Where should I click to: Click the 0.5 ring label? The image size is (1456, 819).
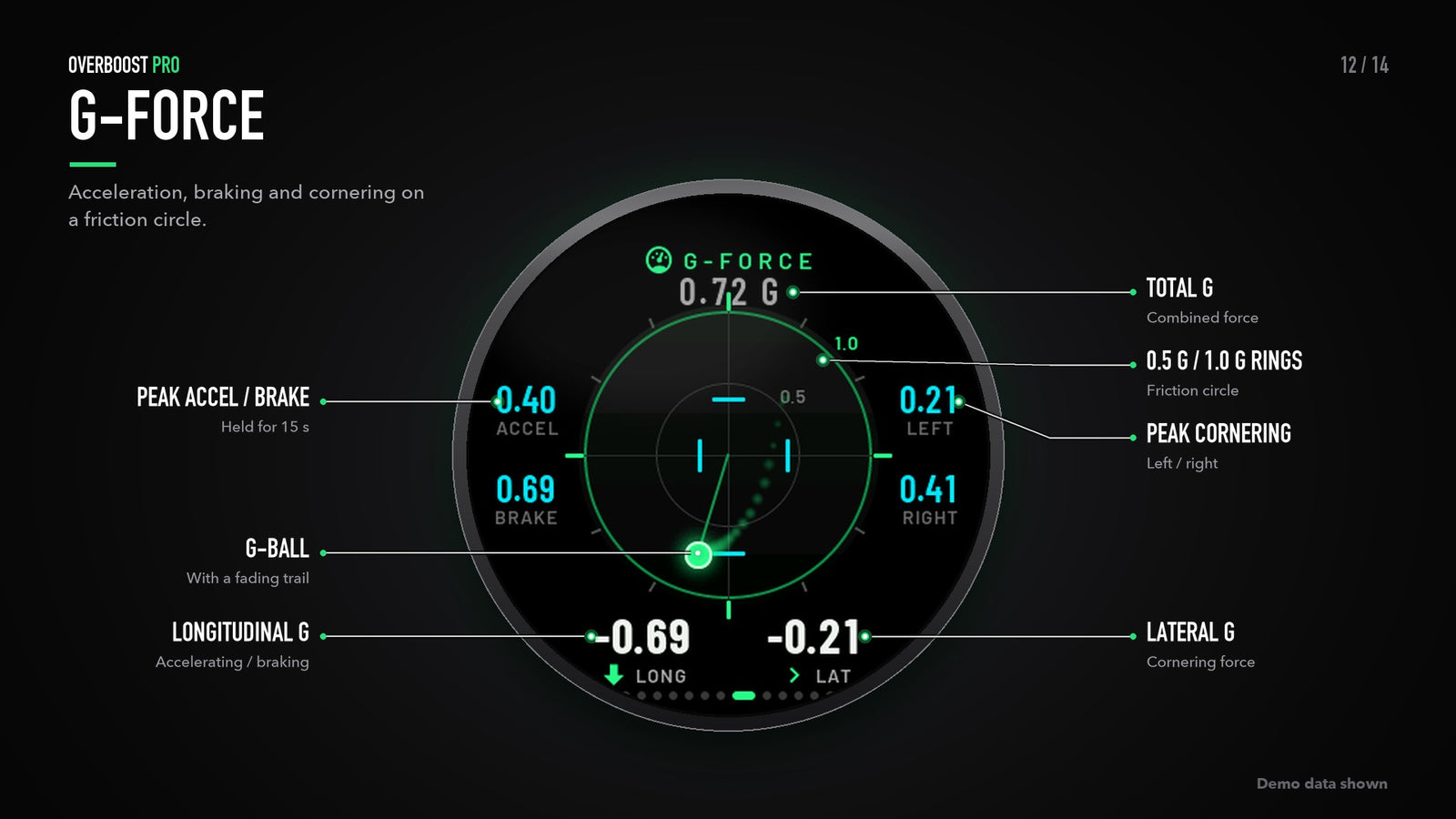point(793,397)
